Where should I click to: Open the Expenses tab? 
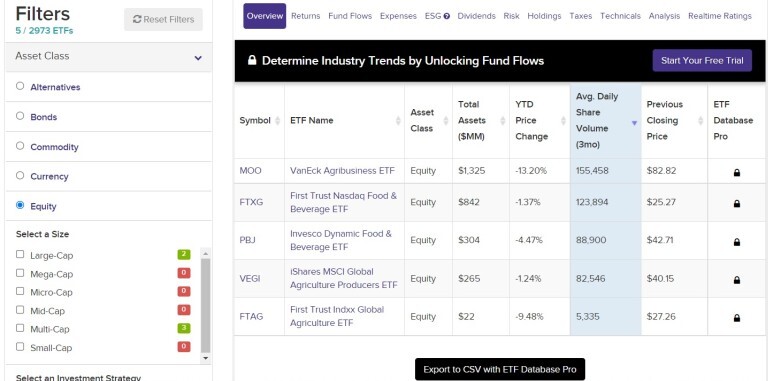[398, 16]
